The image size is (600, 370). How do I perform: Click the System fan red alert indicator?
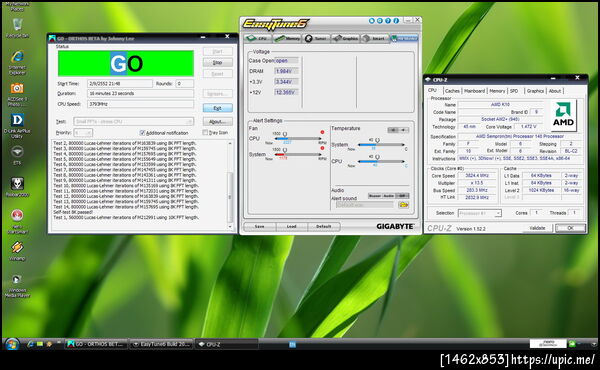(x=322, y=148)
